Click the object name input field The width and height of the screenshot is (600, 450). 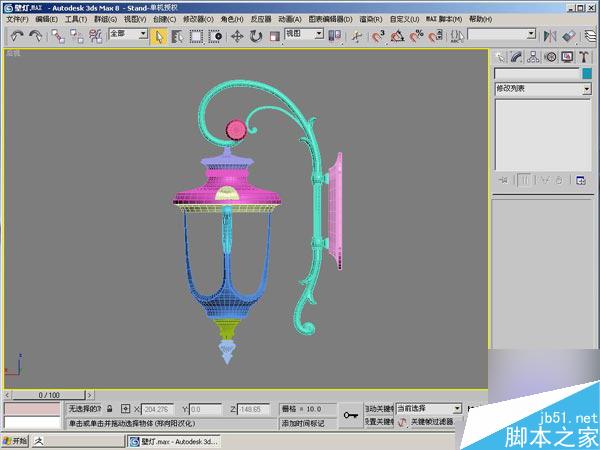pos(537,73)
